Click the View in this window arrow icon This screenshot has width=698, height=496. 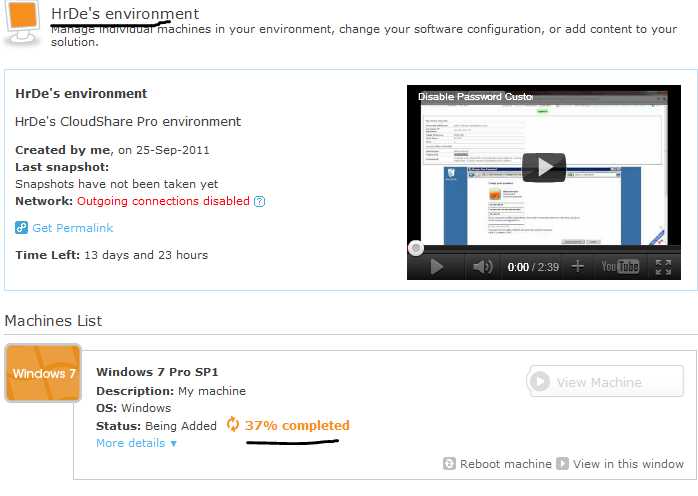[x=562, y=463]
